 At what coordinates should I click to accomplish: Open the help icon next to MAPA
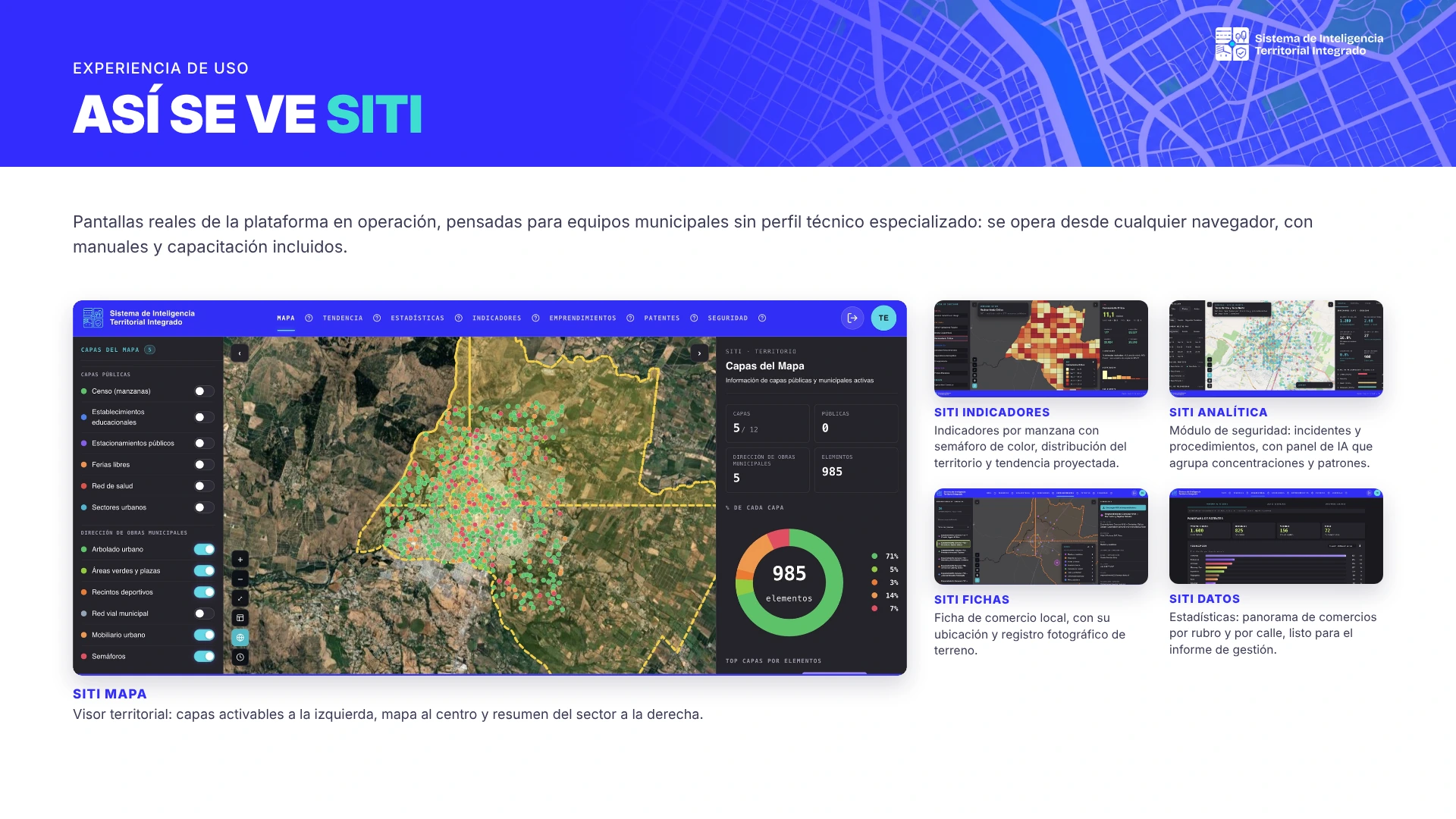point(309,318)
